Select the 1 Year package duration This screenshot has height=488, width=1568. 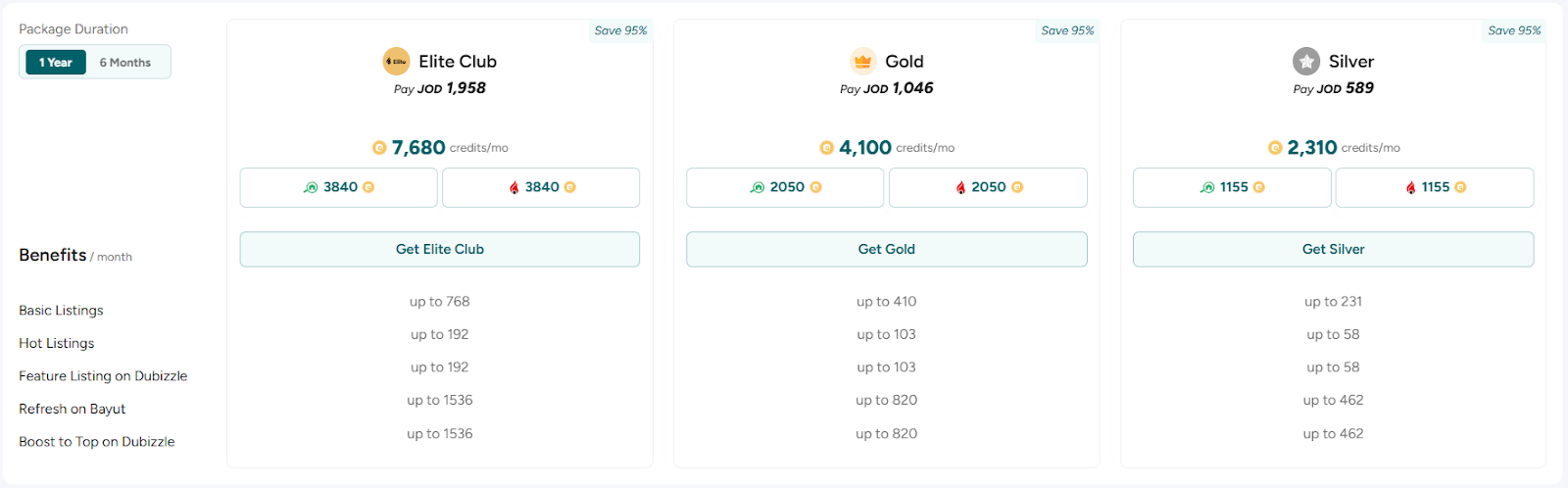(x=56, y=62)
